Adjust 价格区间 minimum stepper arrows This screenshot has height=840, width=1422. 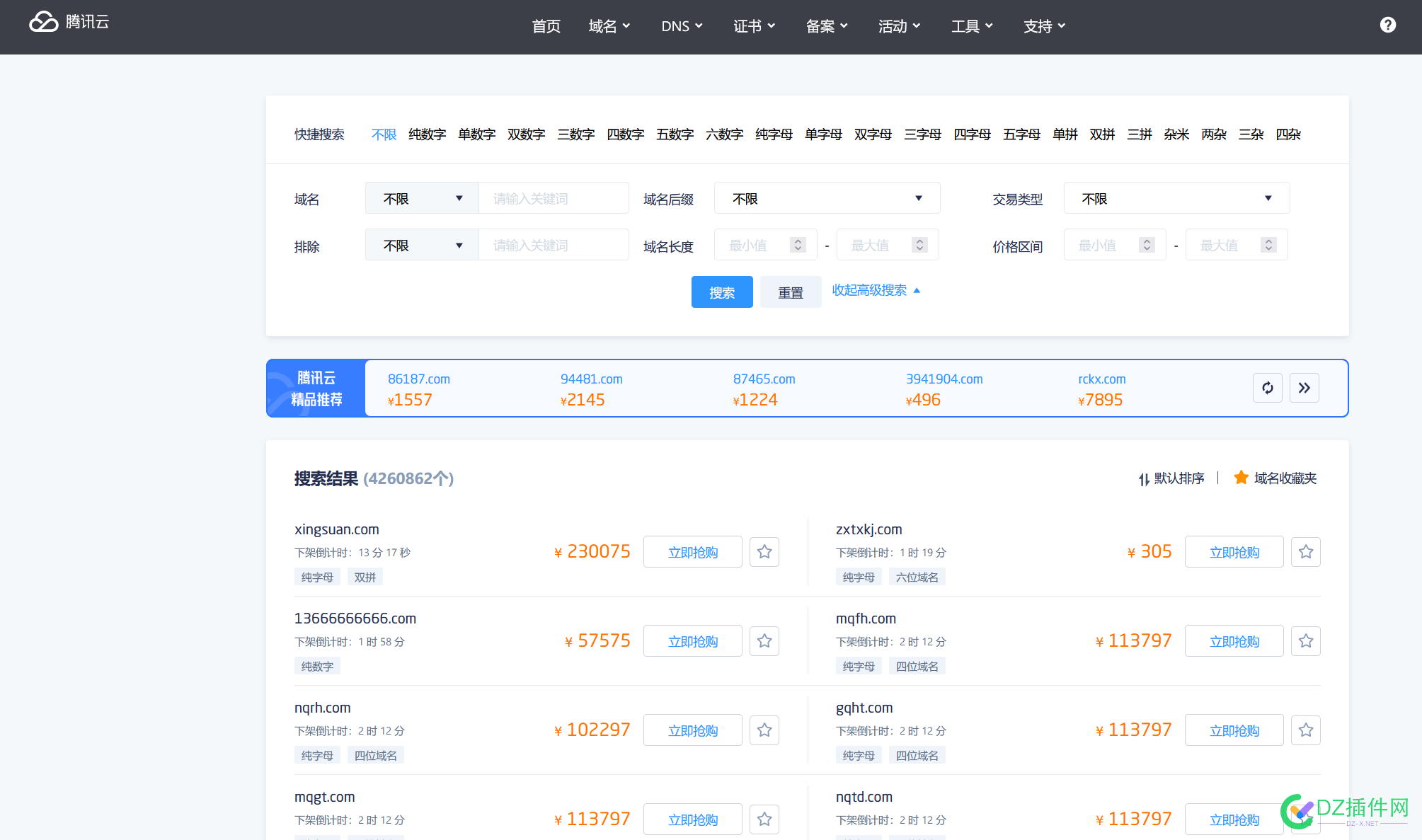pyautogui.click(x=1147, y=245)
